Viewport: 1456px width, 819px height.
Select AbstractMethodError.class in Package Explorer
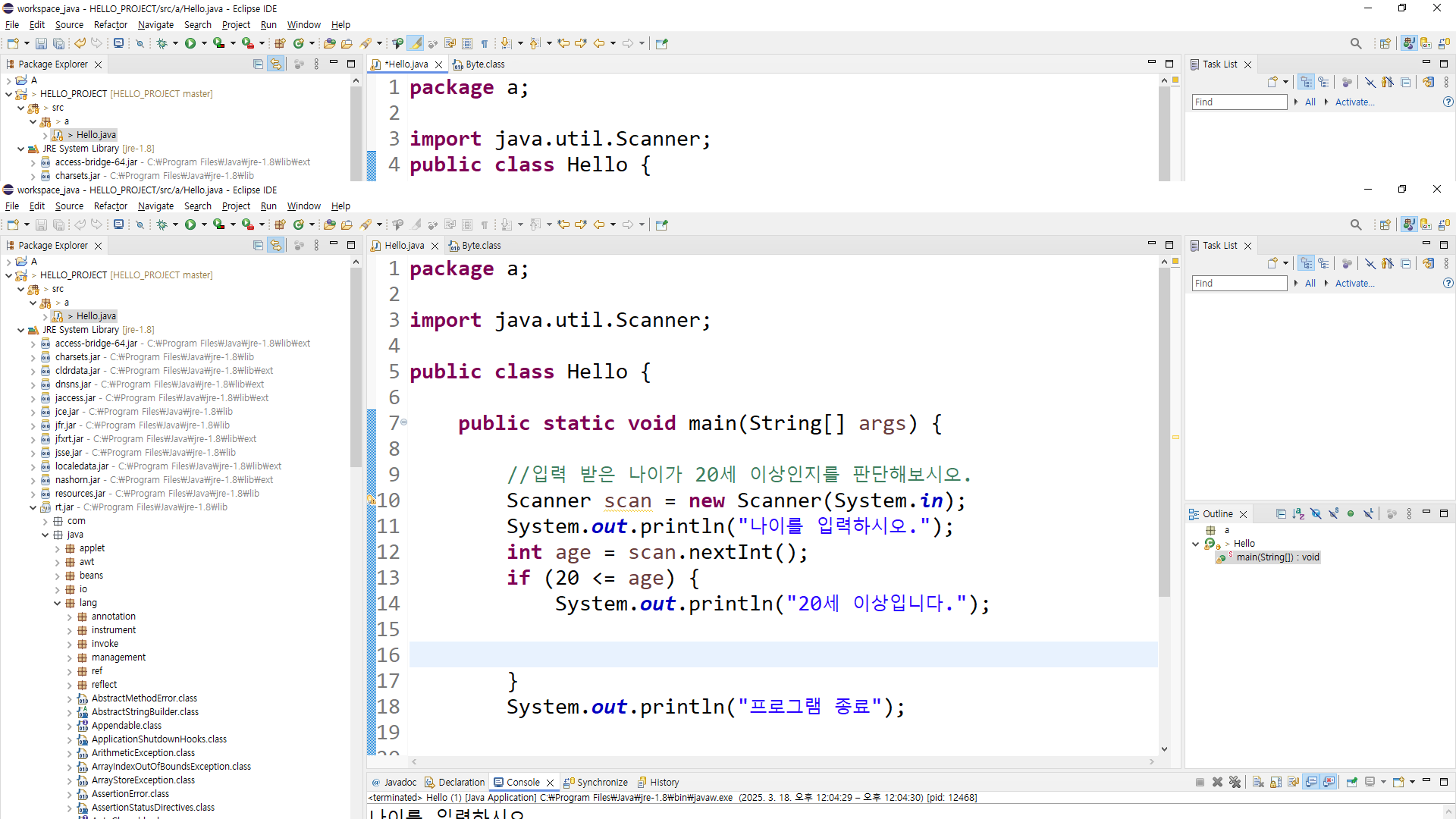point(144,698)
